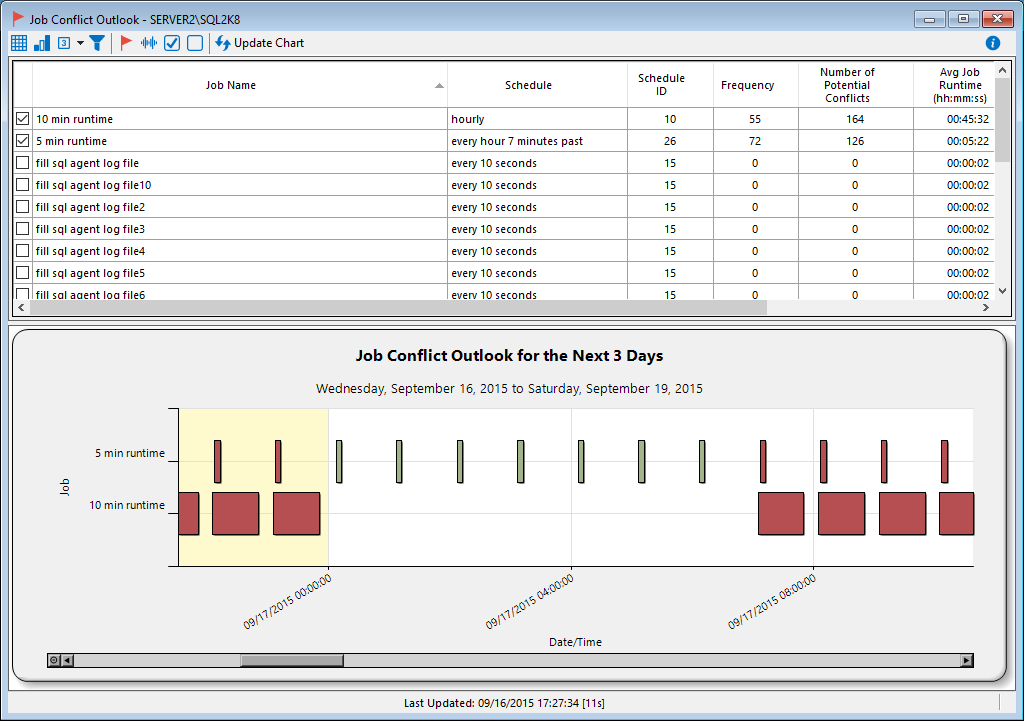Screen dimensions: 1024x721
Task: Click grid horizontal scrollbar left arrow
Action: 22,307
